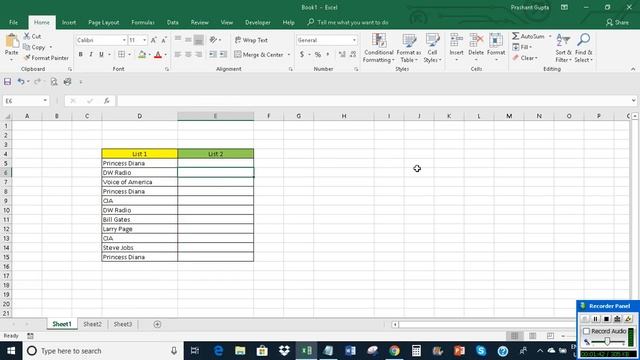The image size is (640, 360).
Task: Open the Font name dropdown
Action: tap(124, 40)
